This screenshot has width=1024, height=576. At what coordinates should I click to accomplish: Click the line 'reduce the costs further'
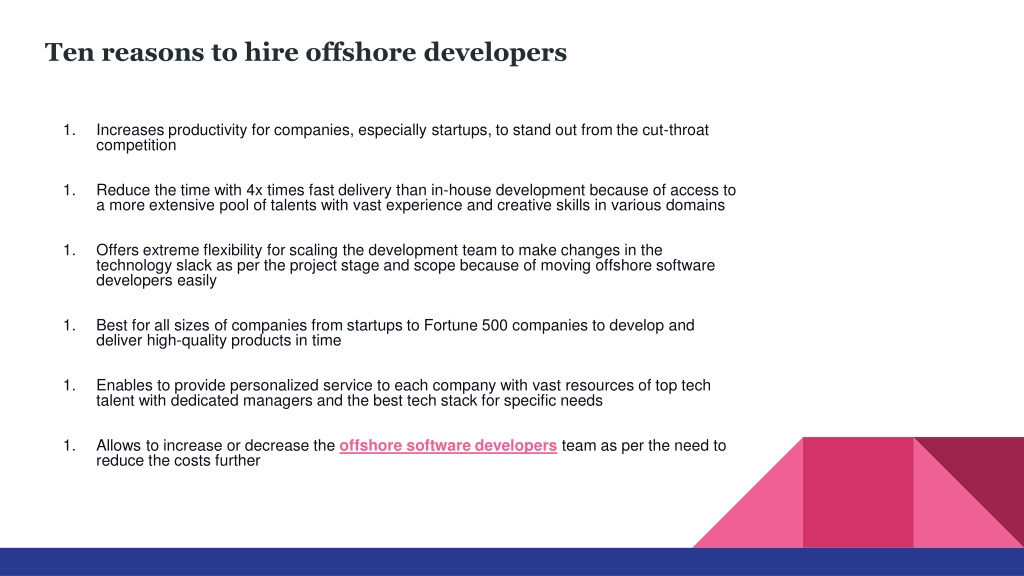pyautogui.click(x=178, y=460)
